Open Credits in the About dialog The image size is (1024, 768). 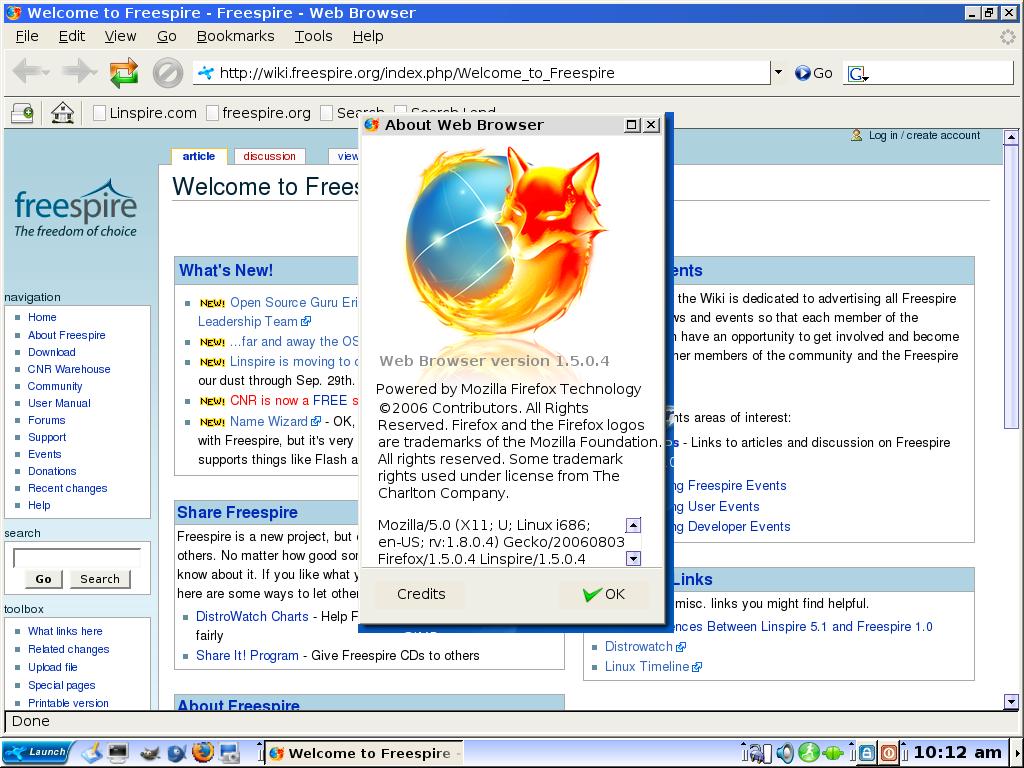pos(421,594)
